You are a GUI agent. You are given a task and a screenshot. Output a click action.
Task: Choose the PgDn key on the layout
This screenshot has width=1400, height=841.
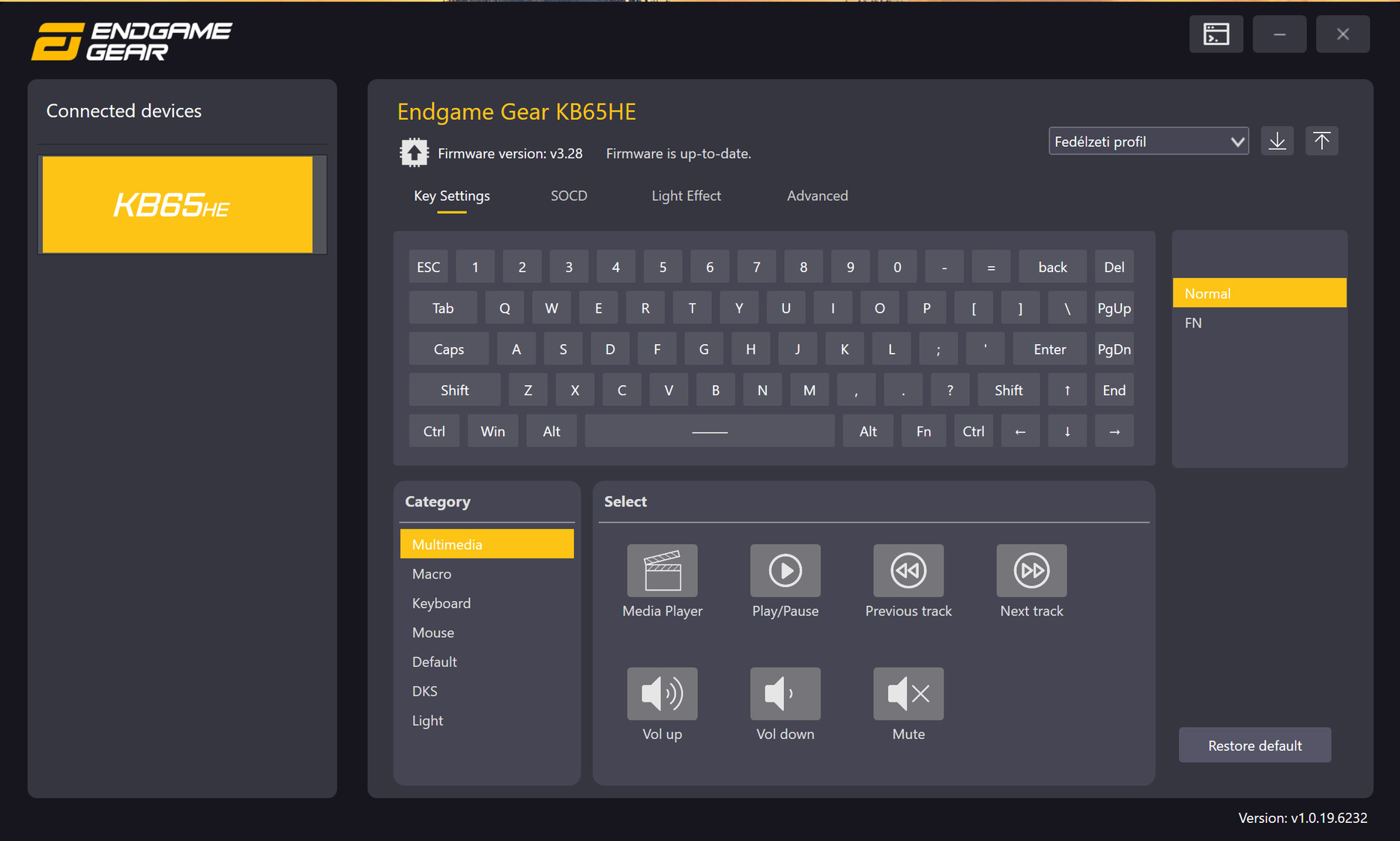(1114, 349)
